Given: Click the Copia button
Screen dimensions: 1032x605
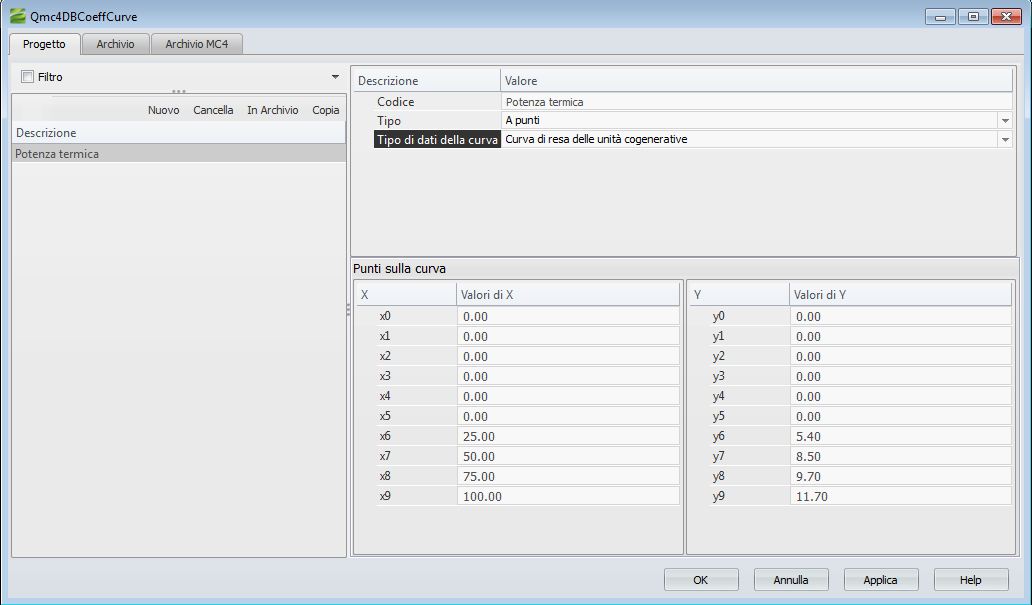Looking at the screenshot, I should point(326,110).
